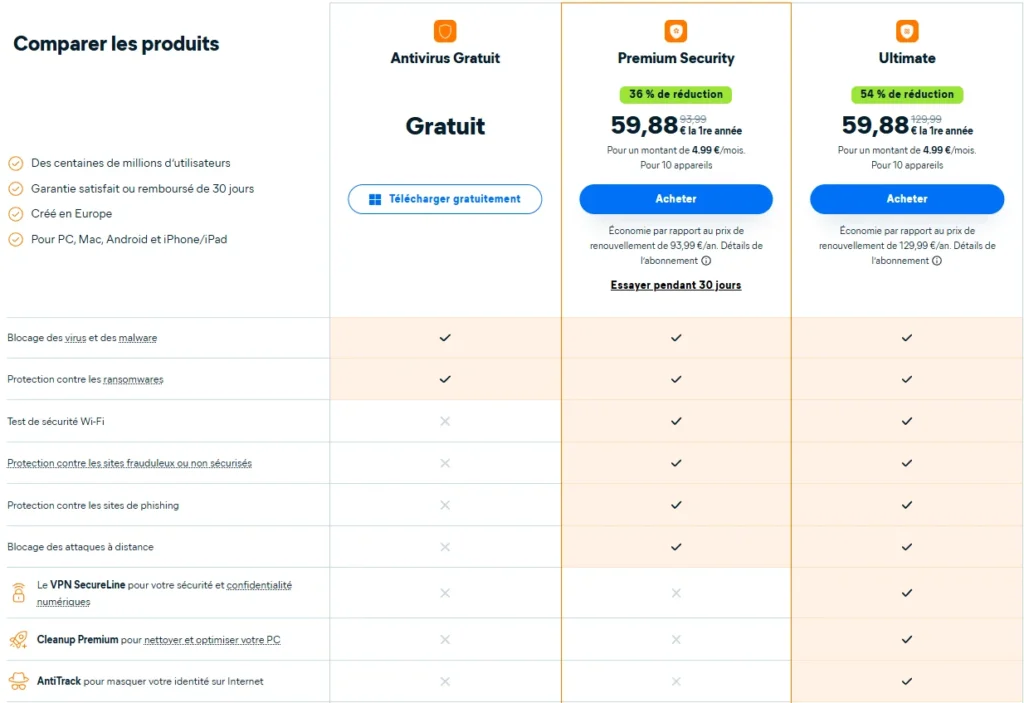Image resolution: width=1024 pixels, height=703 pixels.
Task: Open Premium Security subscription details info icon
Action: (706, 261)
